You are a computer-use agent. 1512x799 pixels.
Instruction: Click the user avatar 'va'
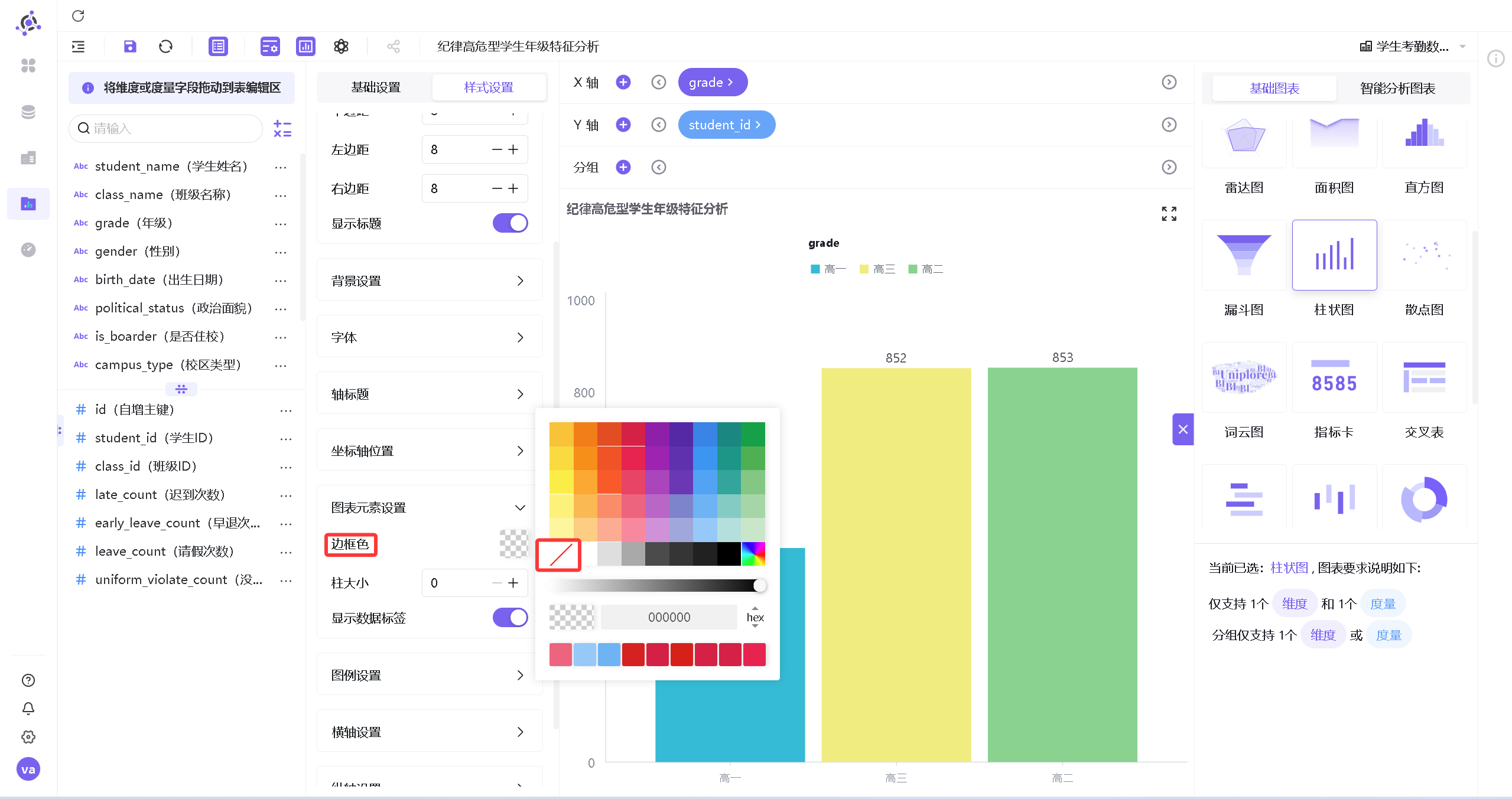tap(28, 769)
